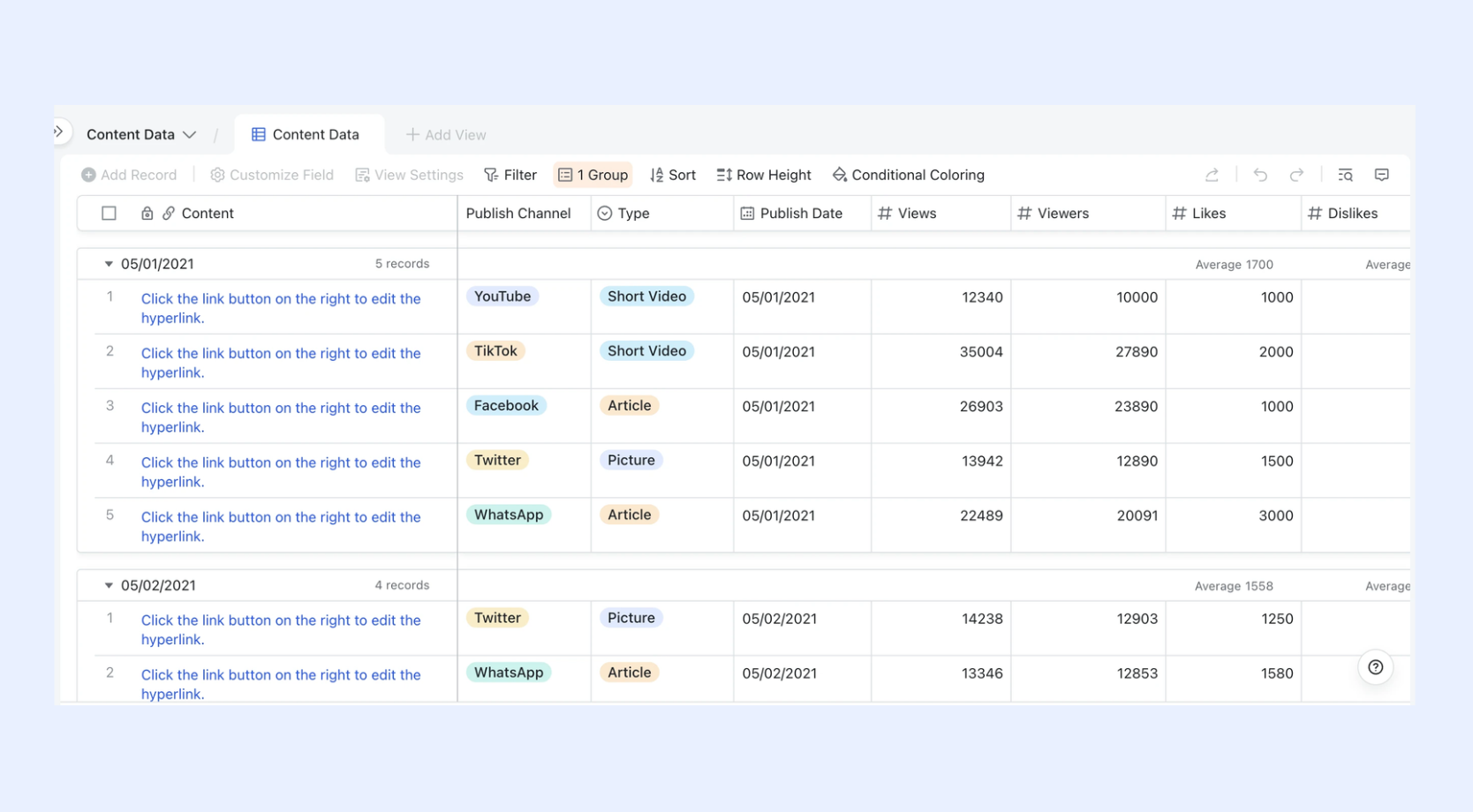1473x812 pixels.
Task: Click the redo arrow icon
Action: coord(1296,175)
